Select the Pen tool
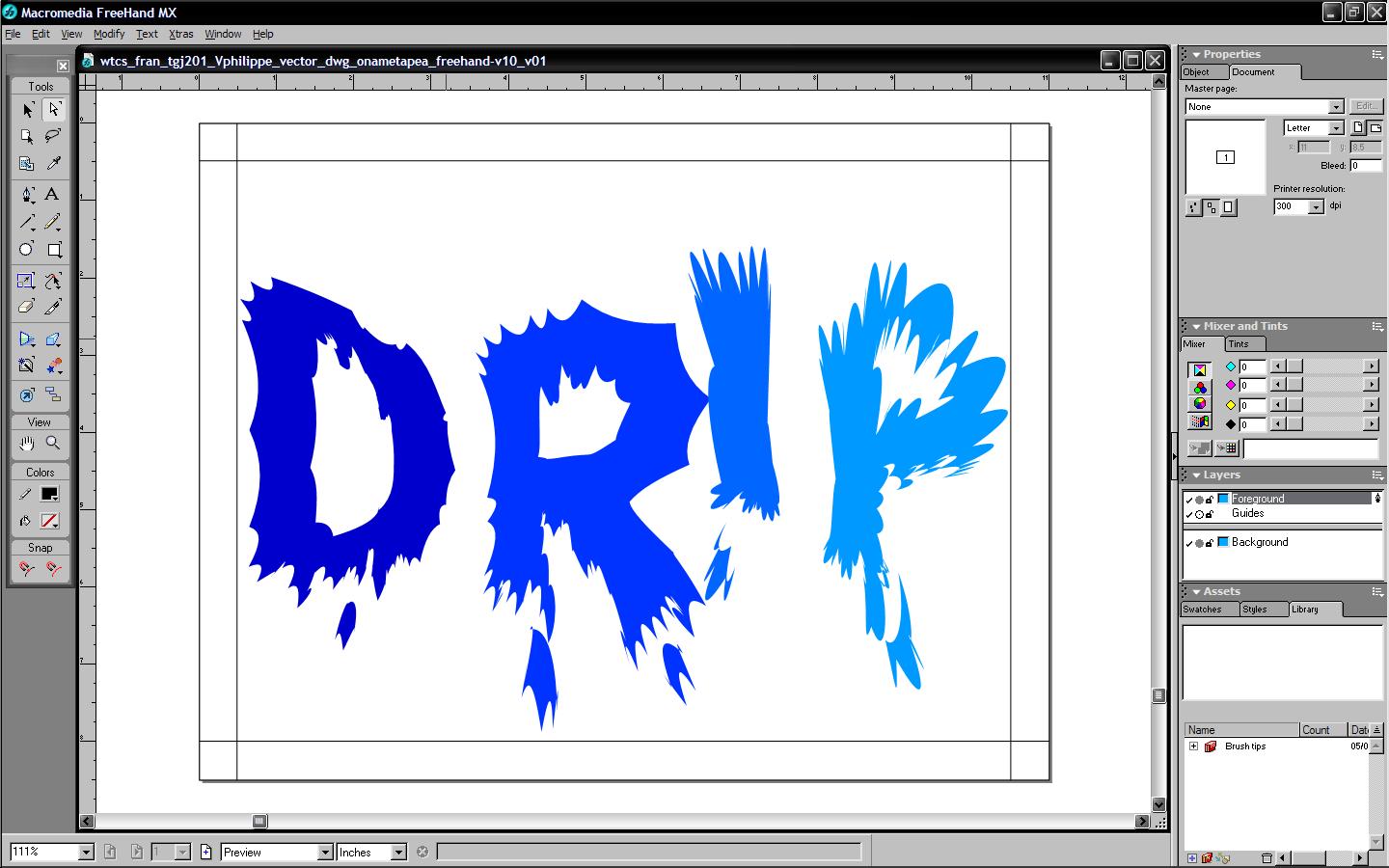1389x868 pixels. (x=27, y=194)
